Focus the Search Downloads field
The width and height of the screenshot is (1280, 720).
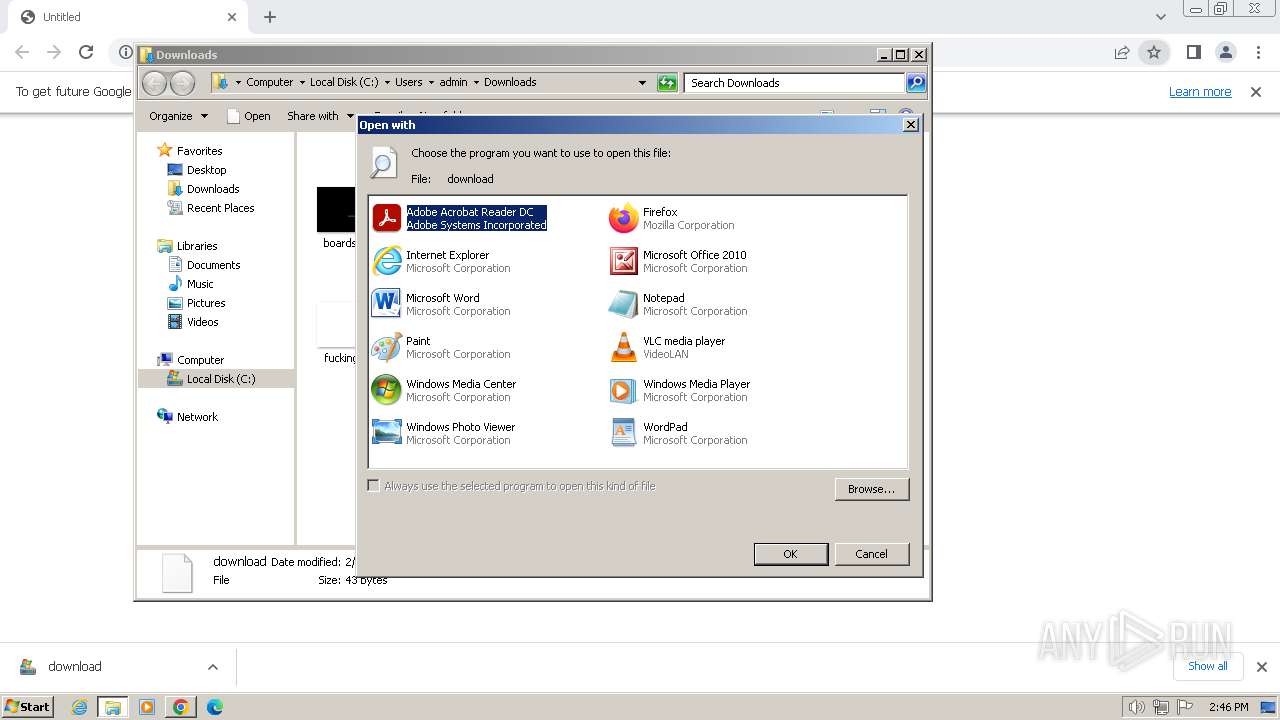(795, 83)
